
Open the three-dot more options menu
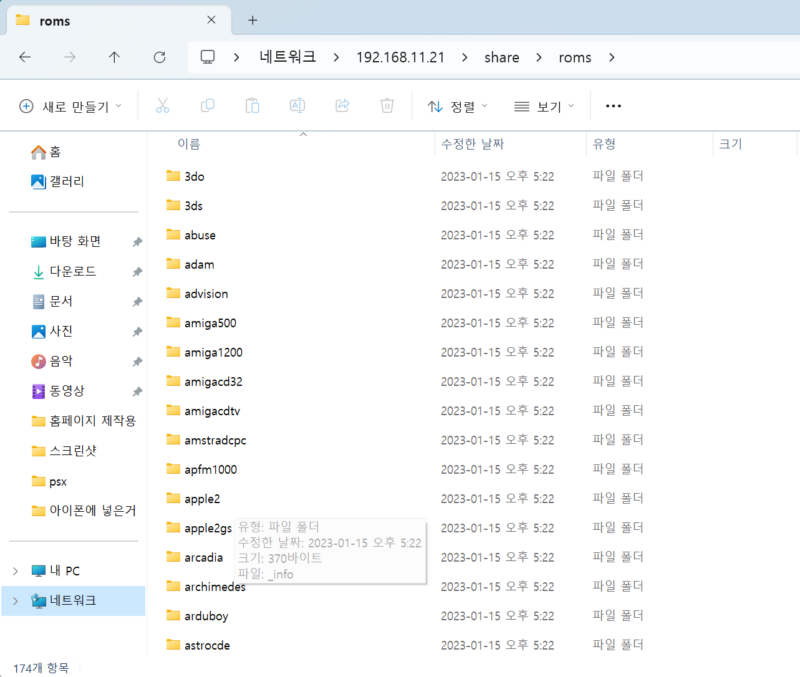tap(613, 106)
